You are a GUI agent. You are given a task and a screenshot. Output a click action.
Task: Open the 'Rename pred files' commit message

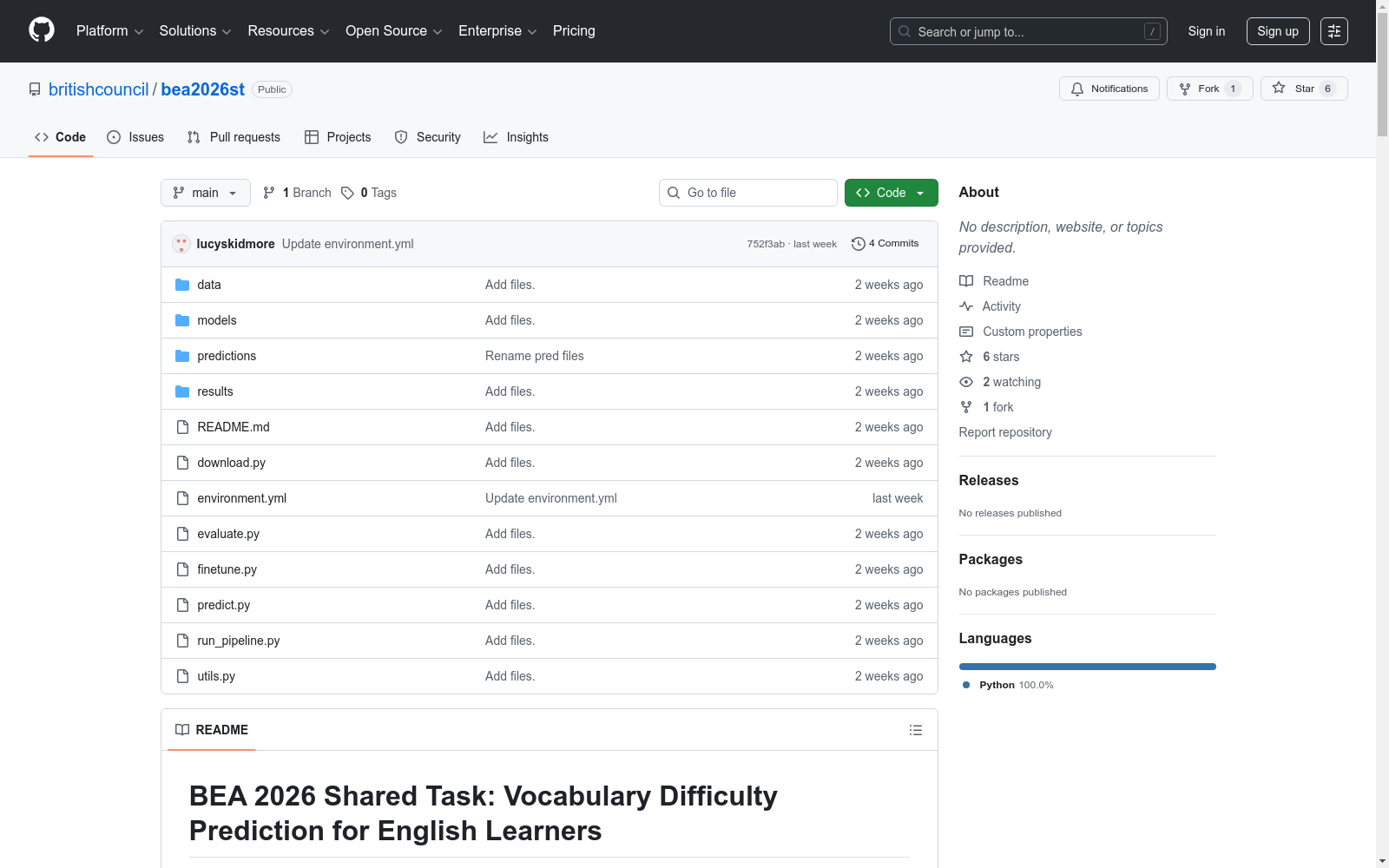(535, 356)
